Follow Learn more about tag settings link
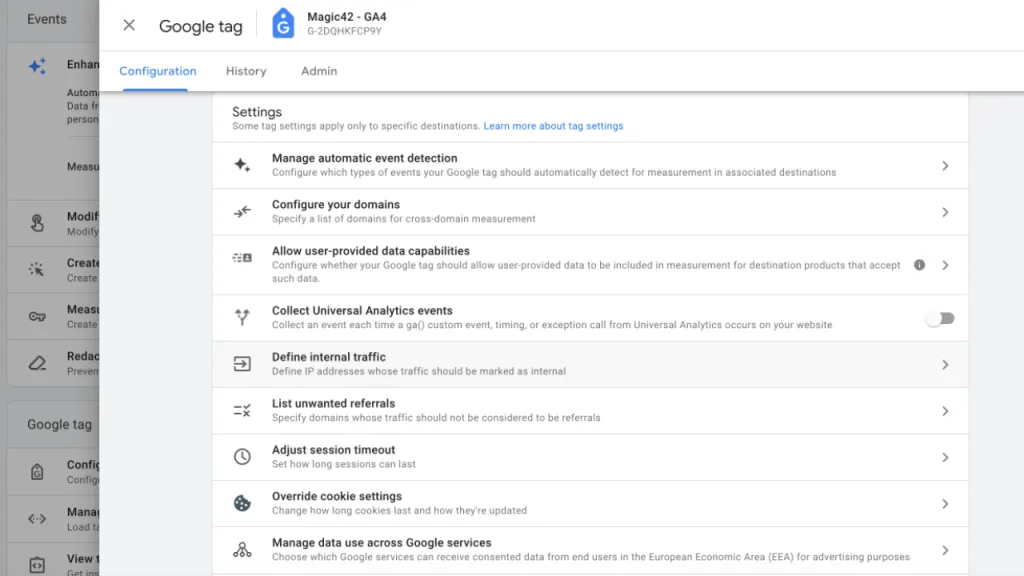 pos(553,126)
